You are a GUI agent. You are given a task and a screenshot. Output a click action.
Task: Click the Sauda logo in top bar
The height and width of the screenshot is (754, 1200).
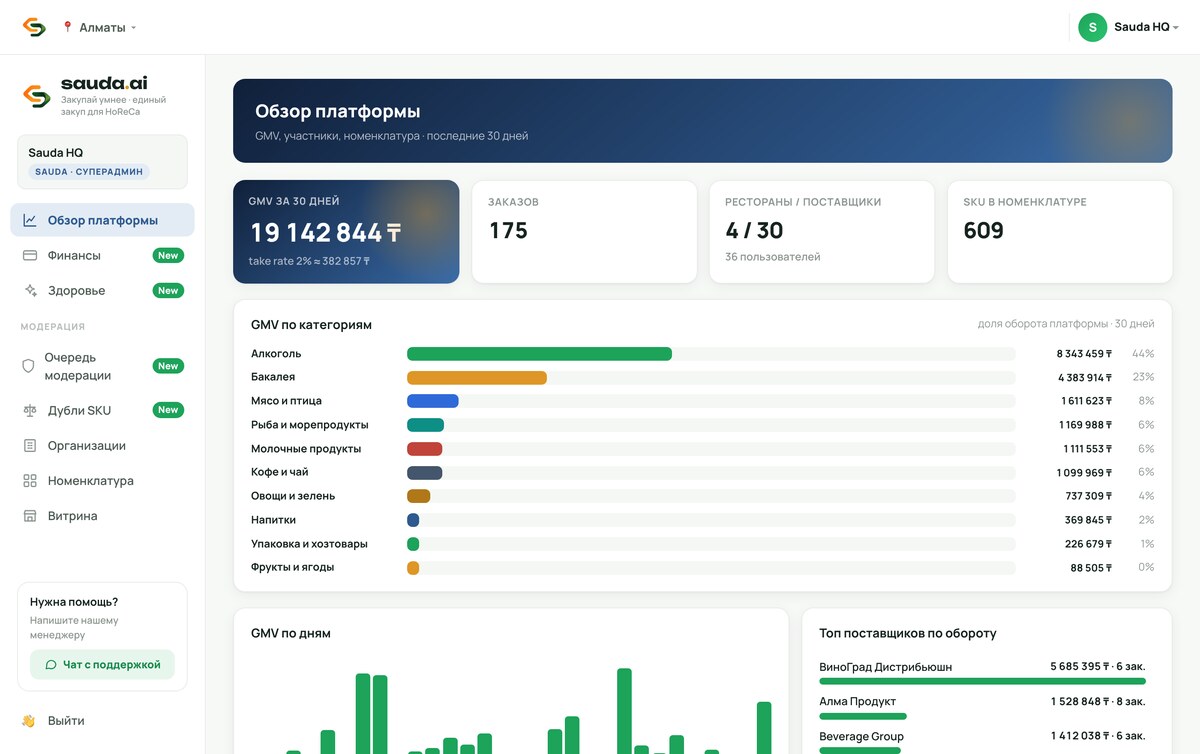(x=34, y=27)
